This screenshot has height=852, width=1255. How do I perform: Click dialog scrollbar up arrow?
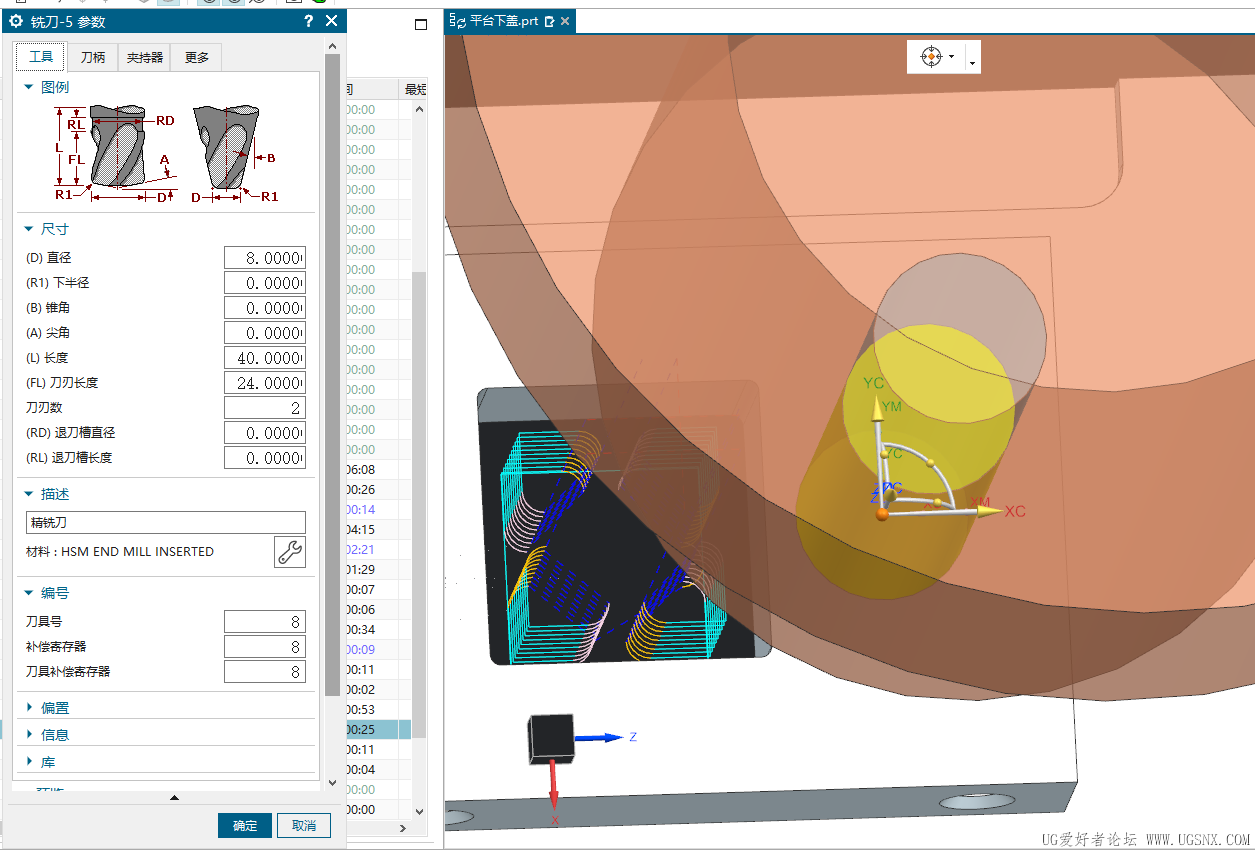(333, 47)
